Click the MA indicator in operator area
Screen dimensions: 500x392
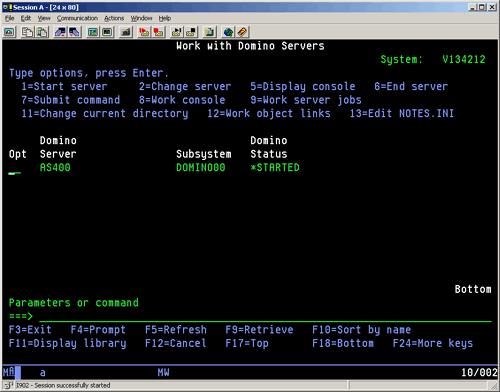point(9,372)
